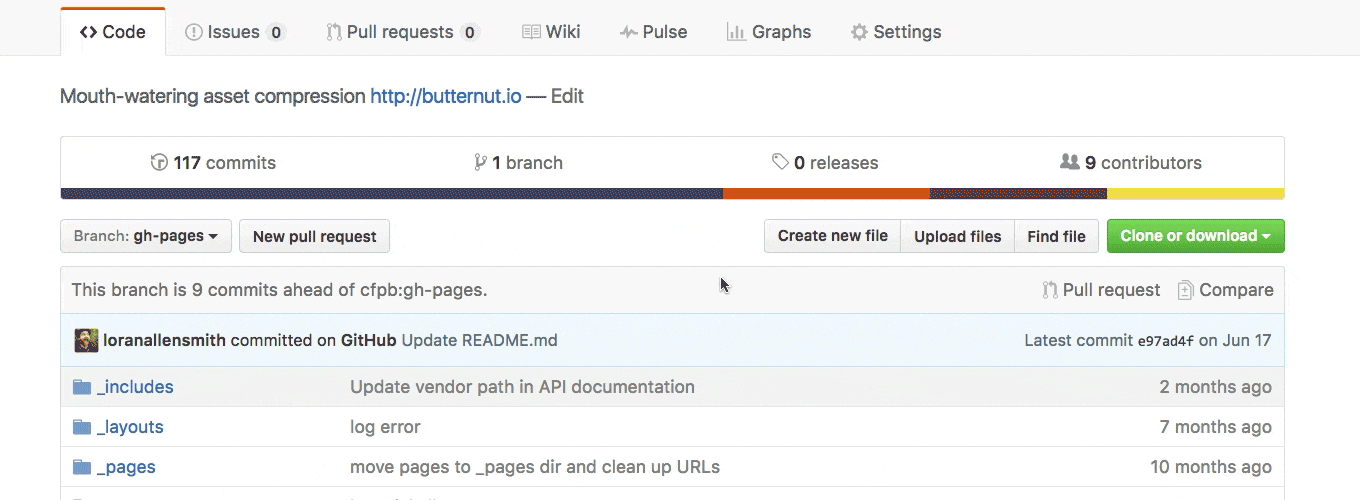
Task: Expand the Clone or download menu
Action: (1195, 236)
